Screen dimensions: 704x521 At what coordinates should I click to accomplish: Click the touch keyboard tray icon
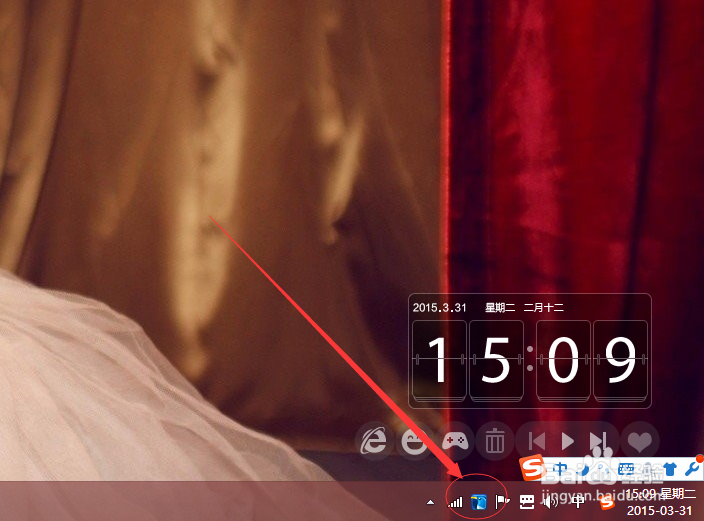point(526,502)
